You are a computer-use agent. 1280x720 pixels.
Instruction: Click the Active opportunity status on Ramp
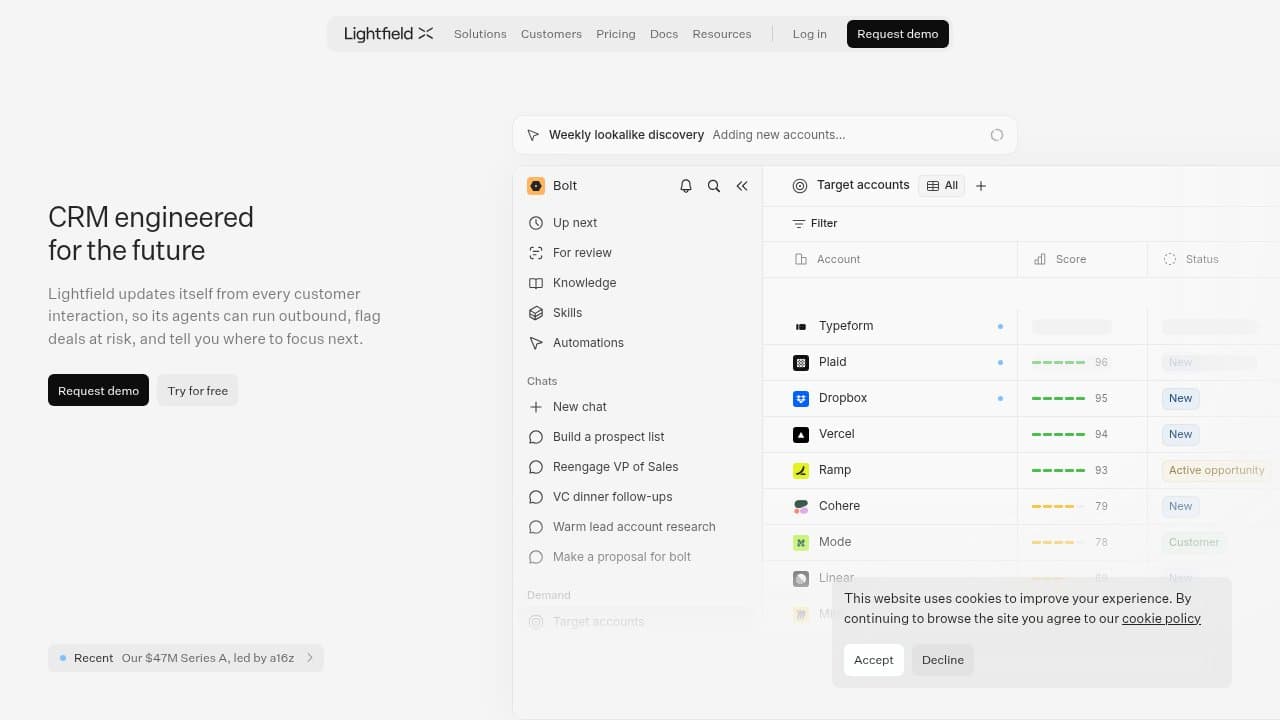(1216, 470)
